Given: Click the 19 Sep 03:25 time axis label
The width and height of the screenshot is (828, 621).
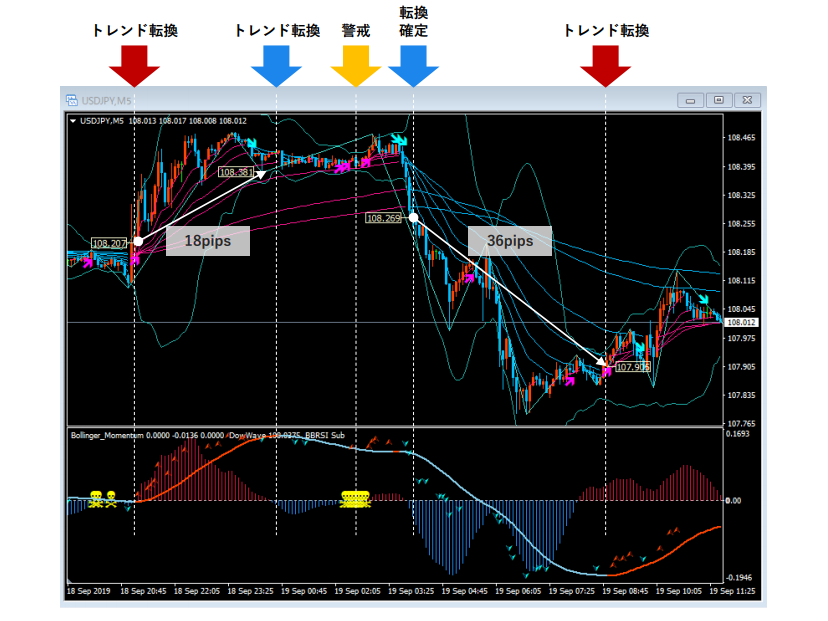Looking at the screenshot, I should click(409, 592).
